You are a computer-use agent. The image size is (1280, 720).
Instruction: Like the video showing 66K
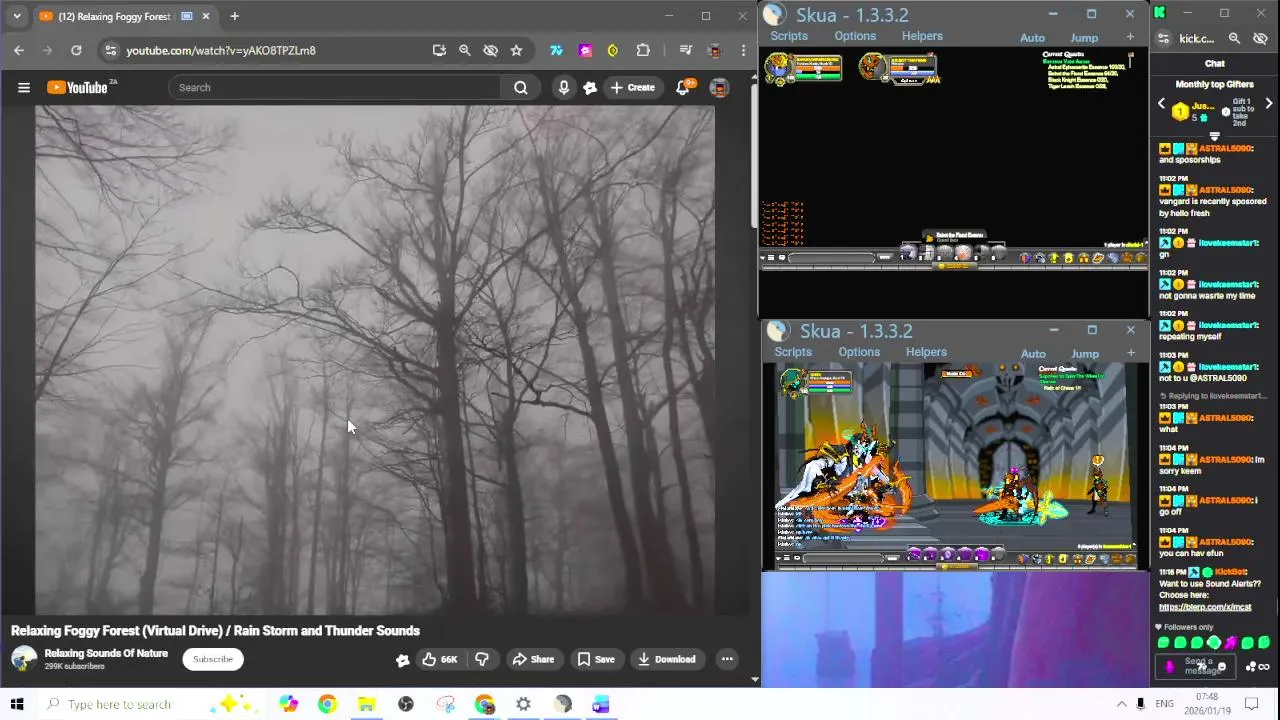coord(439,659)
